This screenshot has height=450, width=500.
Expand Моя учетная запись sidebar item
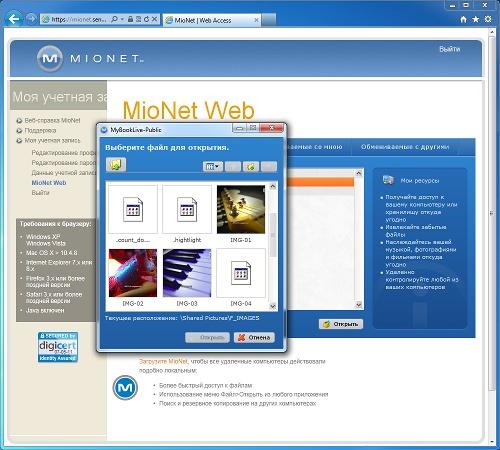(x=52, y=140)
